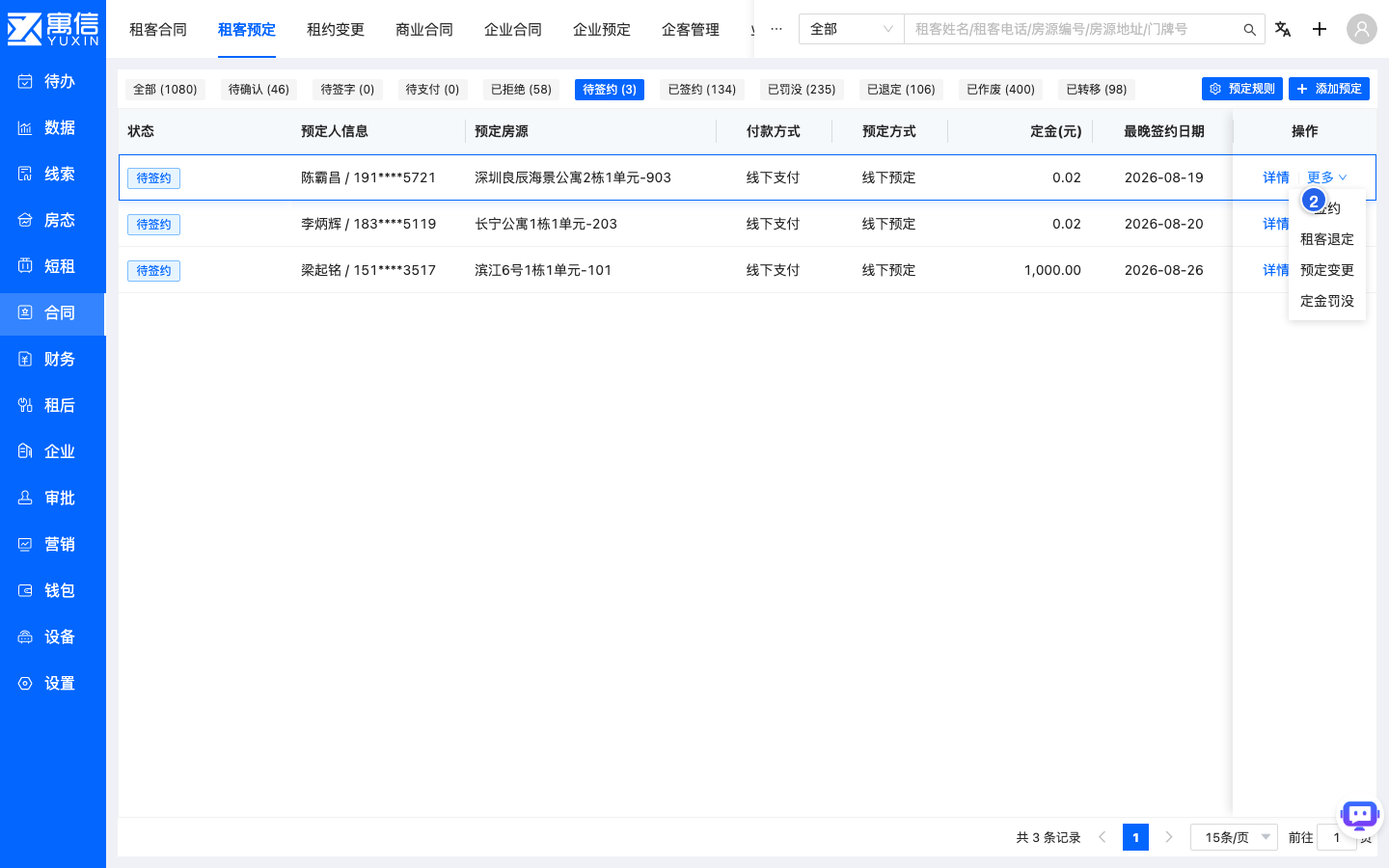Click 滨江6号1栋1单元-101 cell
The height and width of the screenshot is (868, 1389).
(543, 270)
